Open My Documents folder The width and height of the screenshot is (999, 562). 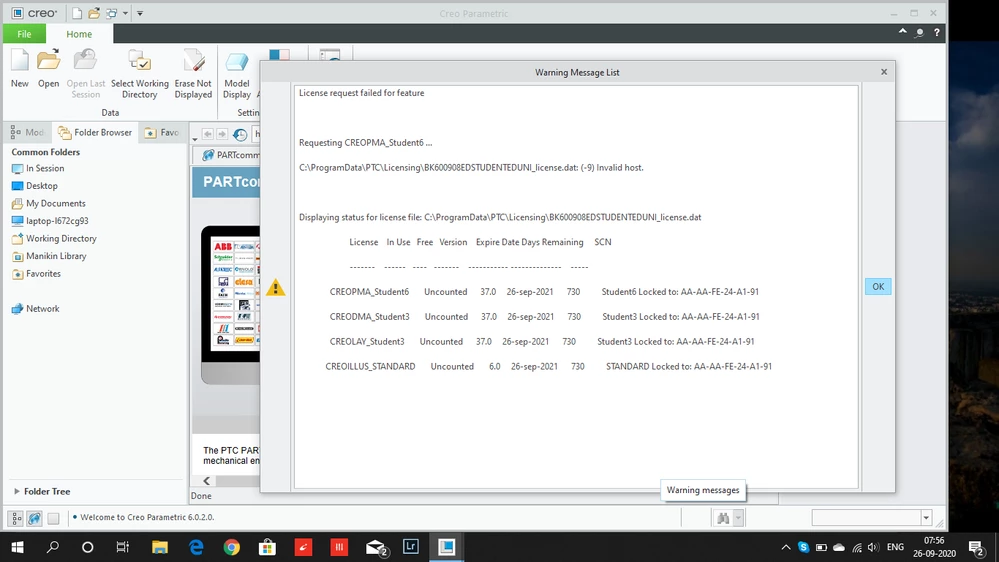click(x=48, y=203)
